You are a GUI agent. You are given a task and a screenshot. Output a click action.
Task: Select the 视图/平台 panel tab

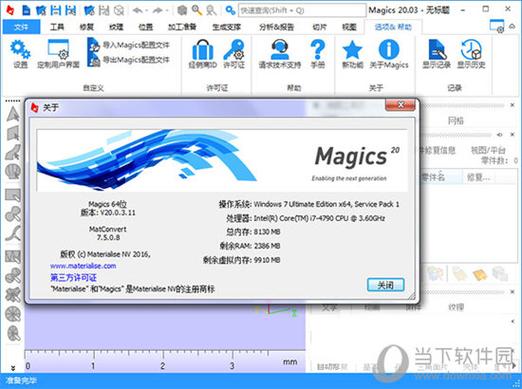[488, 150]
